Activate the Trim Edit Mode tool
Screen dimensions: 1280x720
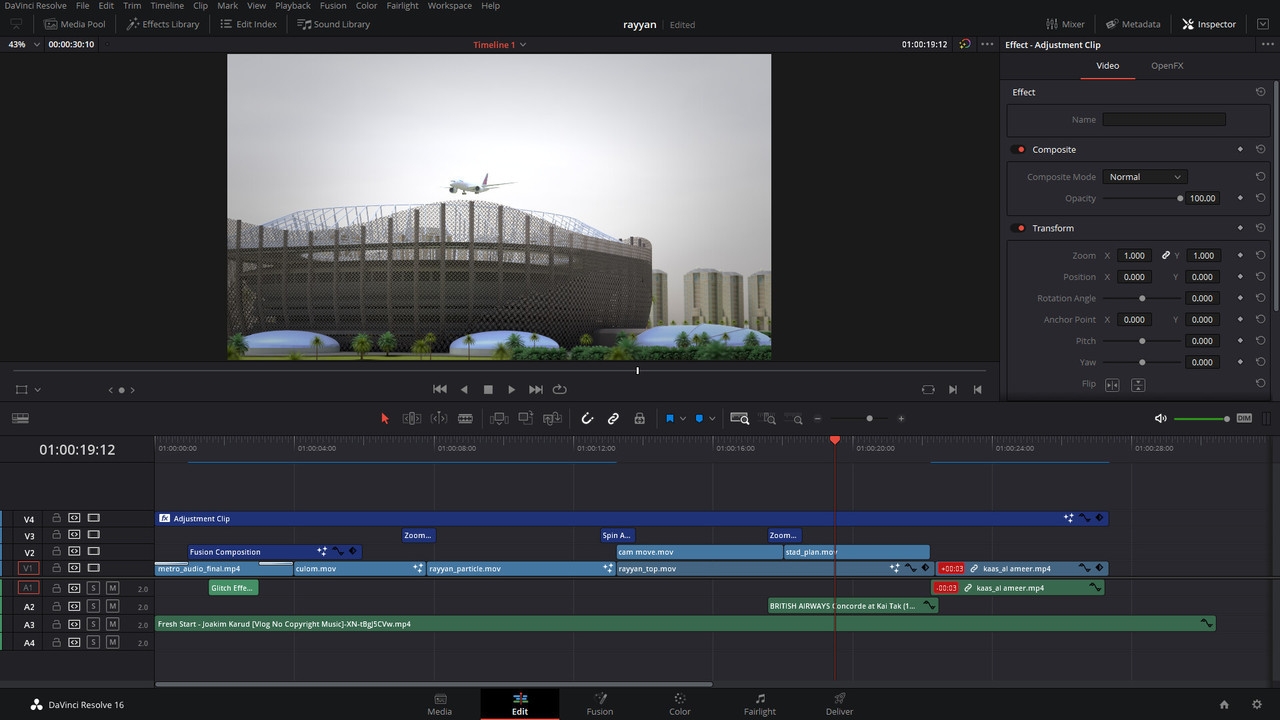[x=411, y=419]
